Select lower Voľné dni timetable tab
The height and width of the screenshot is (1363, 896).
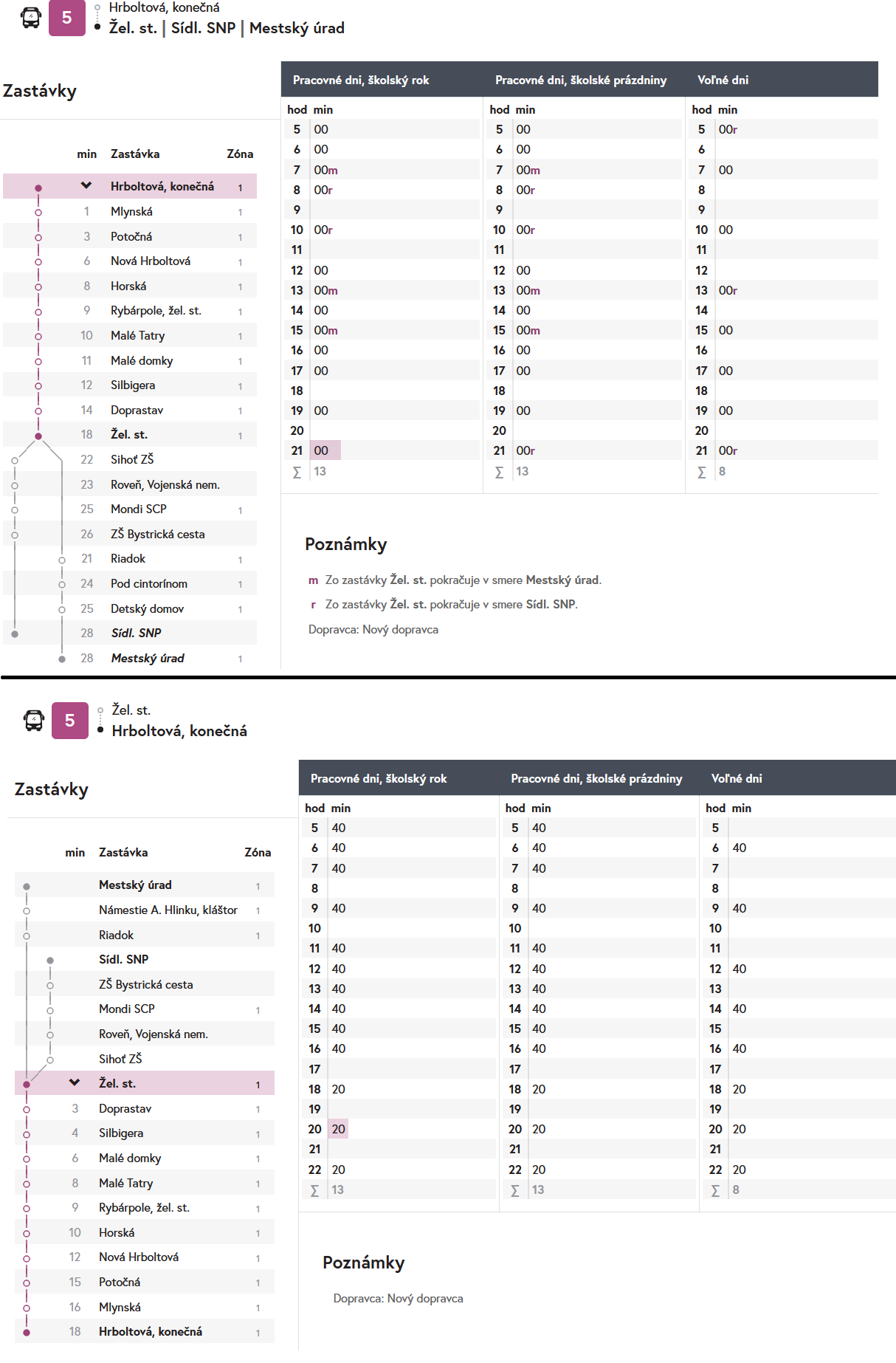736,778
